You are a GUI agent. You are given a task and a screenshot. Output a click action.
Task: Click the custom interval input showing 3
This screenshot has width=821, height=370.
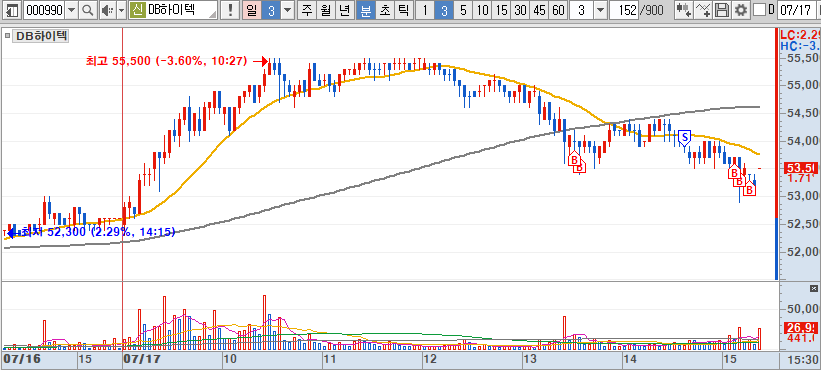click(x=582, y=10)
